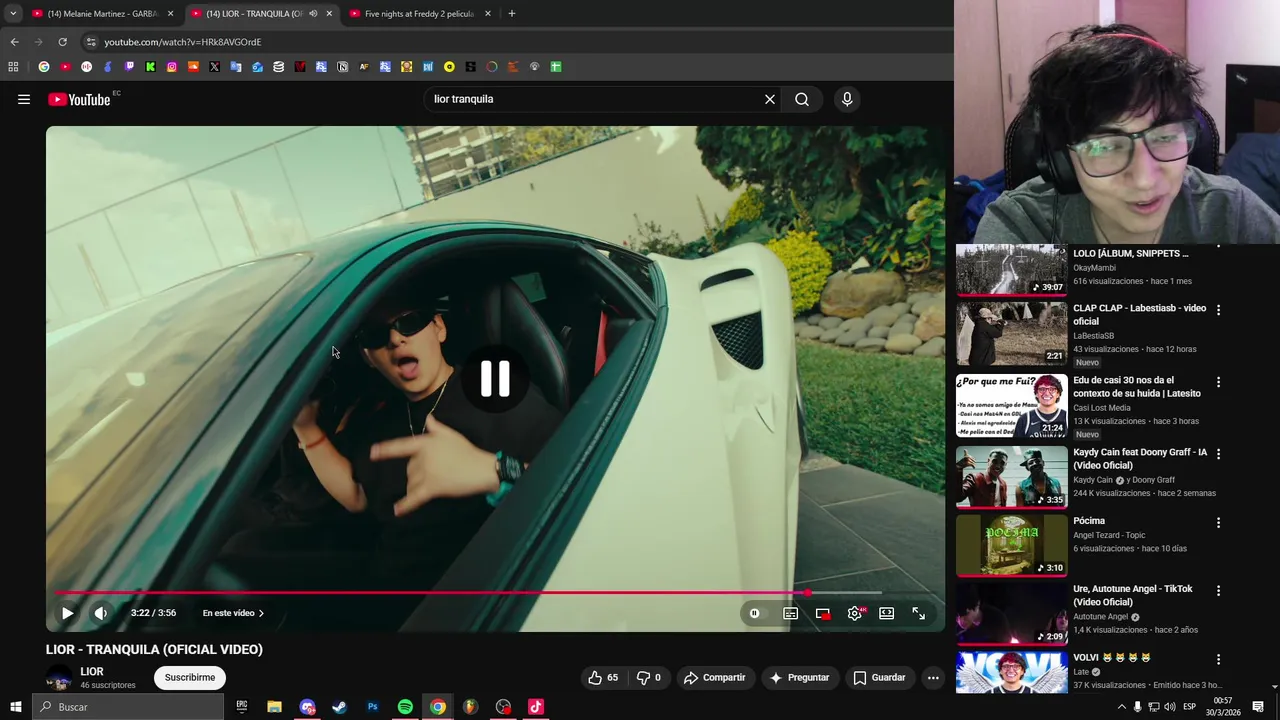Image resolution: width=1280 pixels, height=720 pixels.
Task: Go back with browser back arrow
Action: click(x=14, y=42)
